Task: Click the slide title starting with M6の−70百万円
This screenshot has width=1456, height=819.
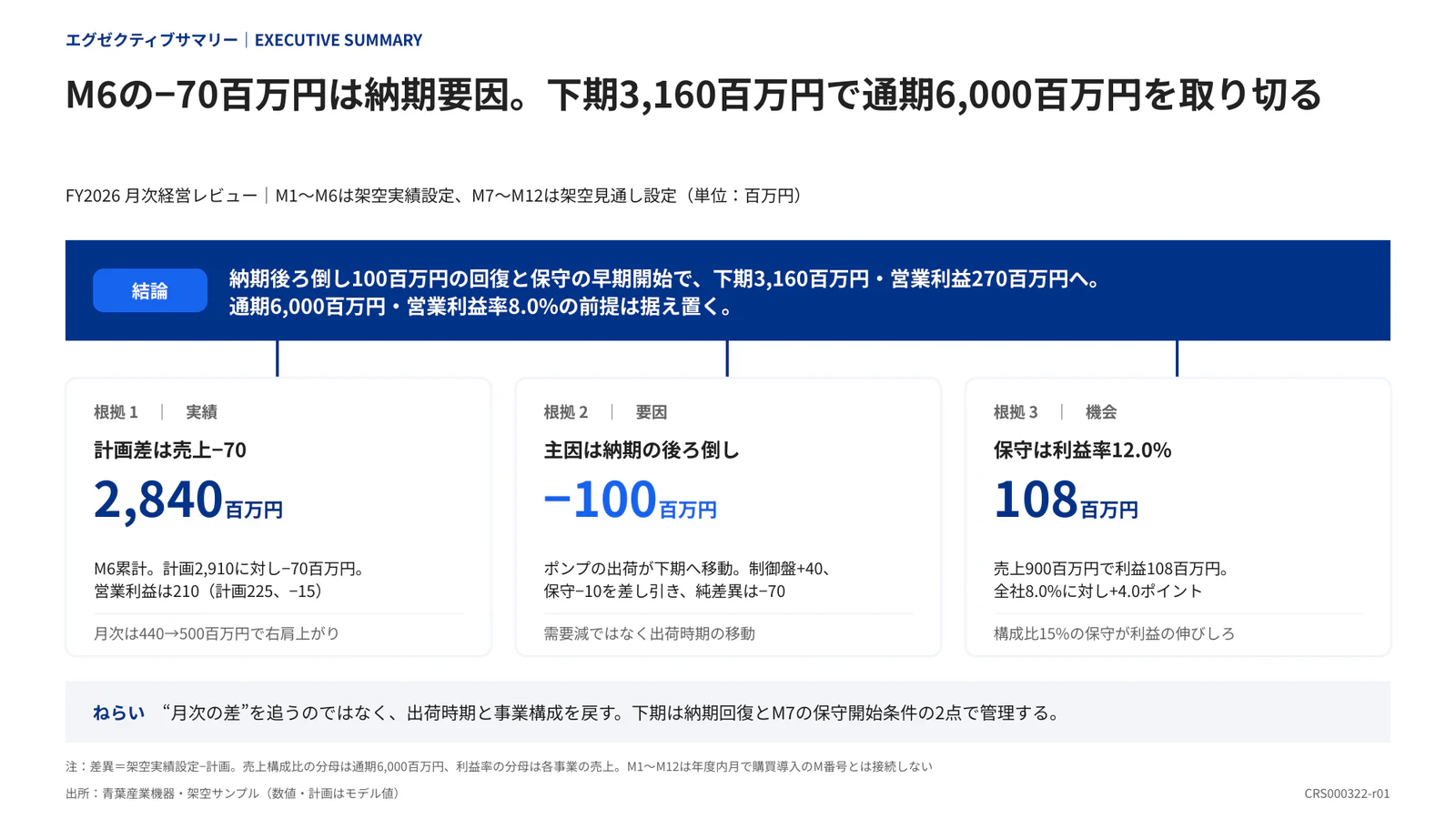Action: (x=693, y=95)
